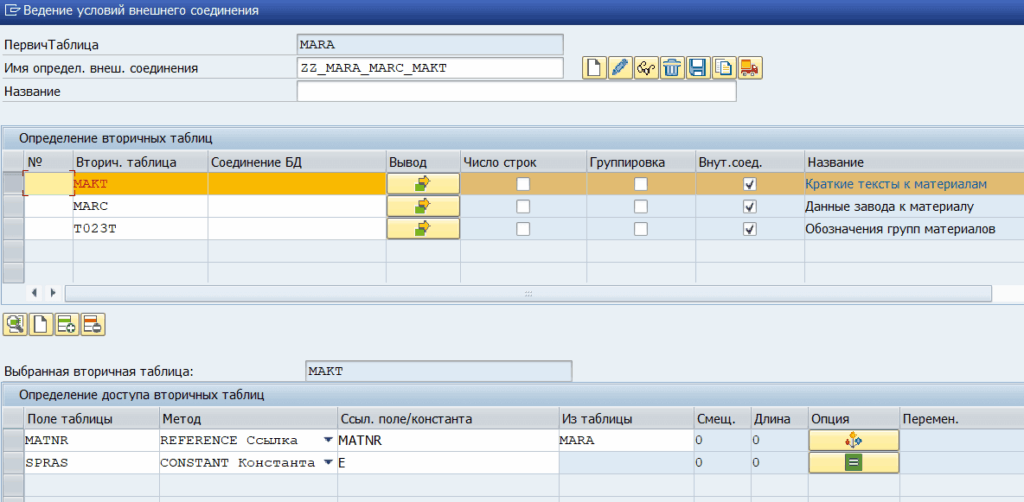Click the delete row icon with minus
The height and width of the screenshot is (502, 1024).
click(x=93, y=324)
